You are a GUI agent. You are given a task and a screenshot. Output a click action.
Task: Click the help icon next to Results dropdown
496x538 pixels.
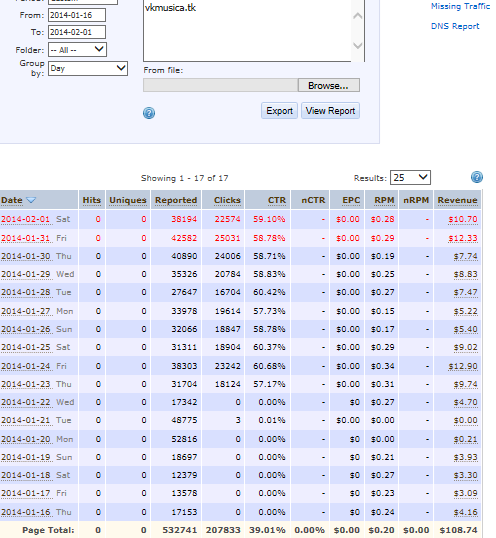point(476,177)
